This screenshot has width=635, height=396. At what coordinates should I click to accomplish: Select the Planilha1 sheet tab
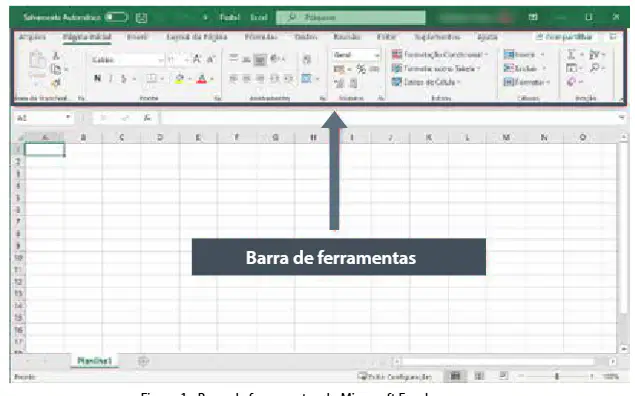(x=94, y=360)
